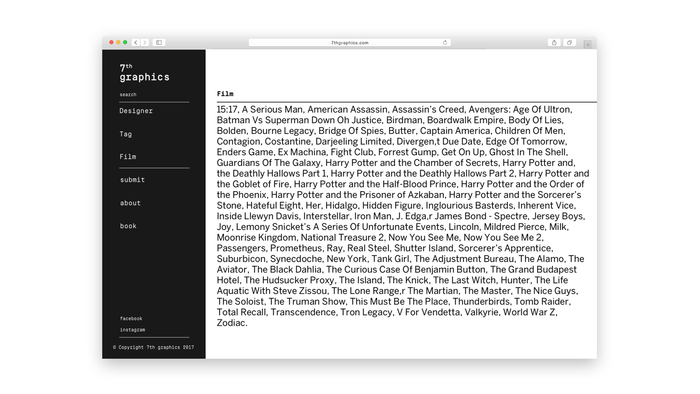Select the film 'The Truman Show'
Image resolution: width=700 pixels, height=394 pixels.
click(x=307, y=302)
